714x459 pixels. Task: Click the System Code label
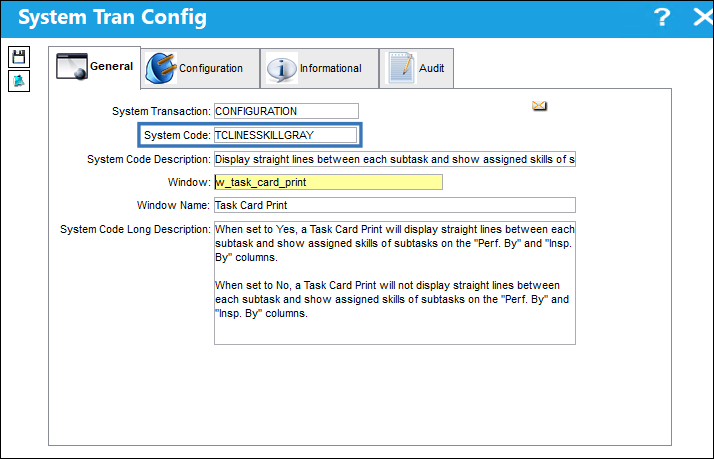(177, 135)
